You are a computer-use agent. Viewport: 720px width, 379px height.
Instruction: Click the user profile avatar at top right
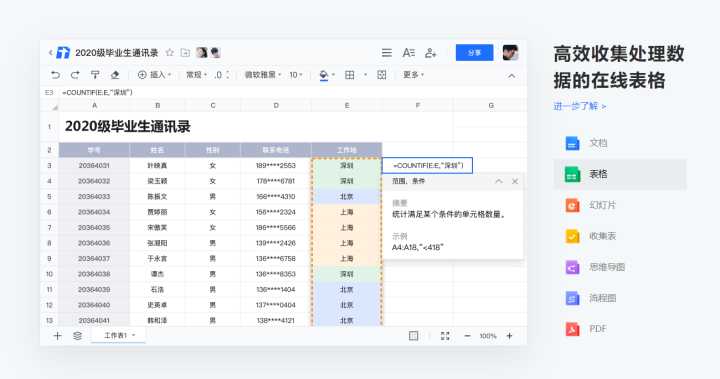[510, 52]
